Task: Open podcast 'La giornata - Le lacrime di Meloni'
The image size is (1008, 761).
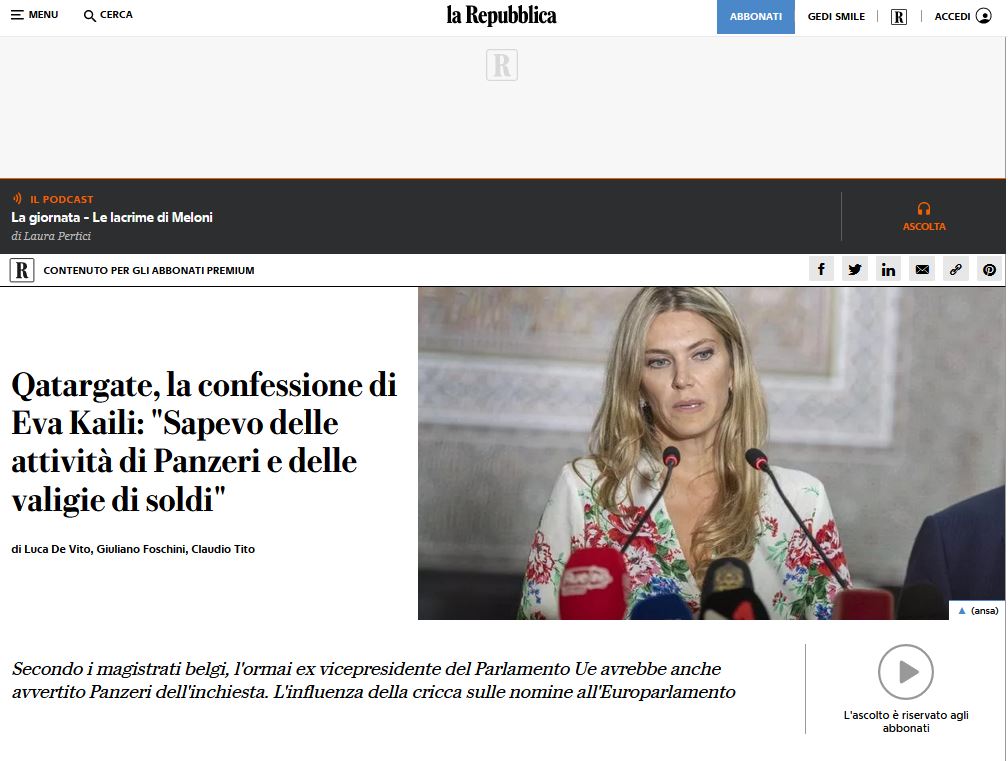Action: [x=112, y=217]
